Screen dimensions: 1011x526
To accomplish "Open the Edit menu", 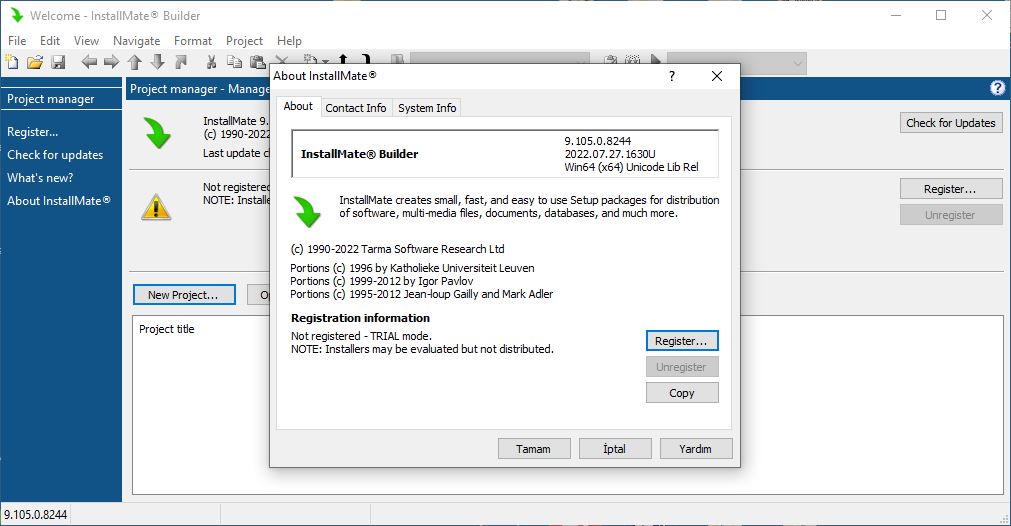I will (50, 41).
